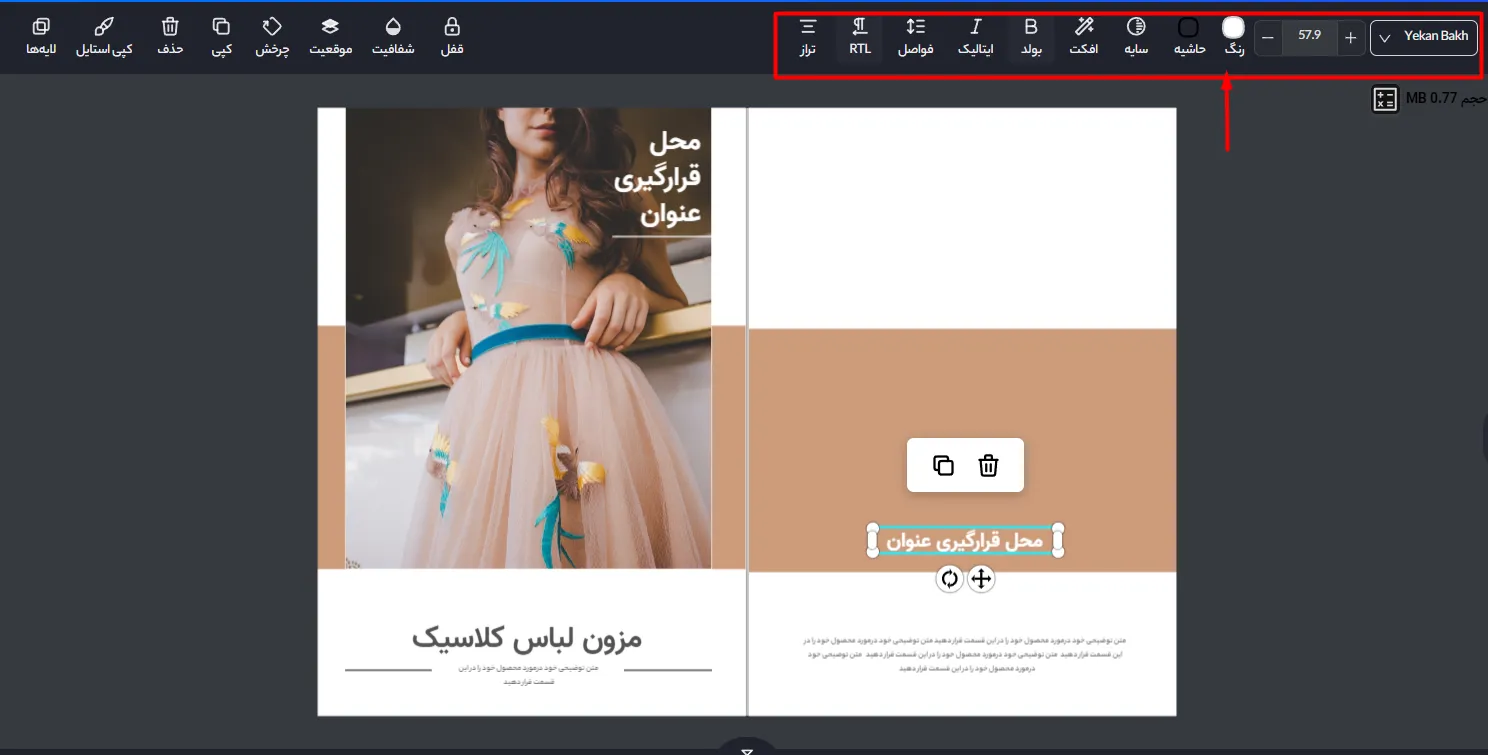Select the dress photo on the left page
1488x755 pixels.
click(x=528, y=338)
